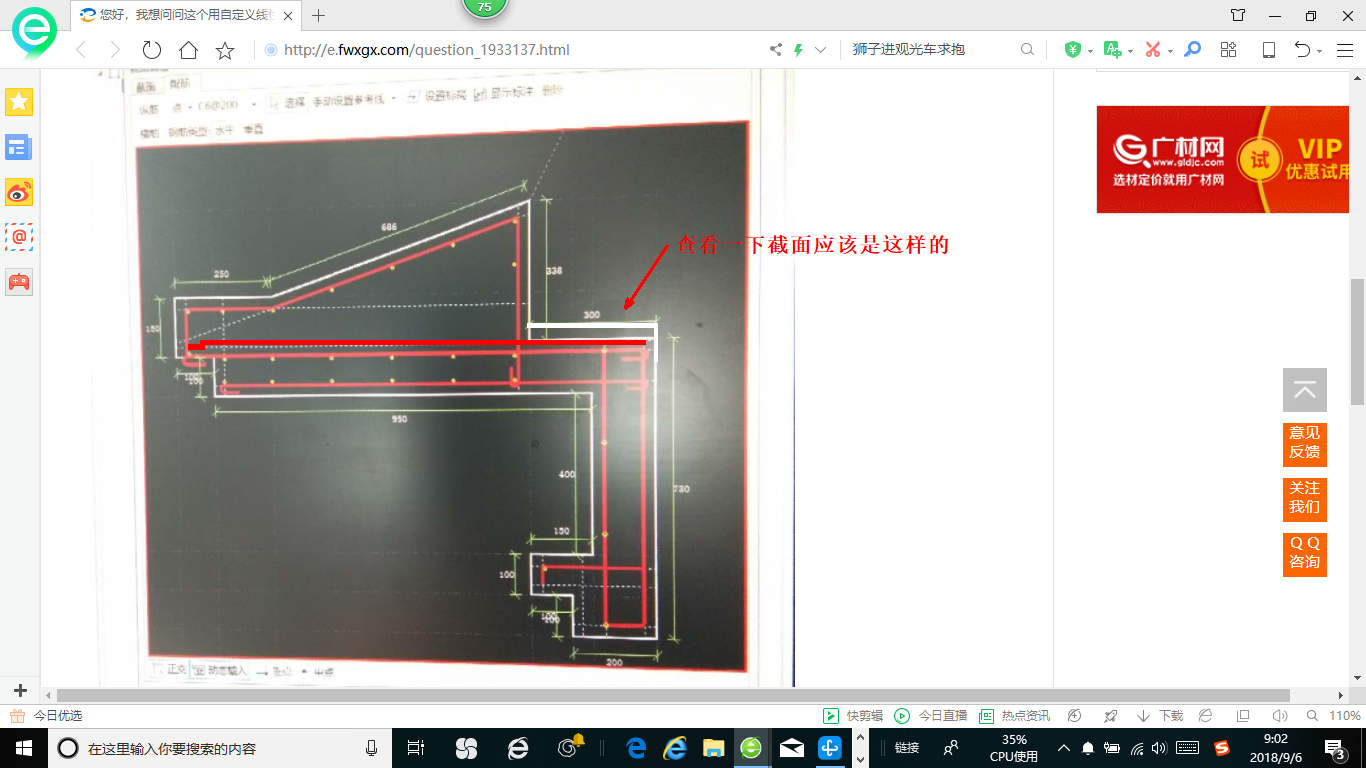This screenshot has width=1366, height=768.
Task: Reload the current page
Action: pyautogui.click(x=151, y=49)
